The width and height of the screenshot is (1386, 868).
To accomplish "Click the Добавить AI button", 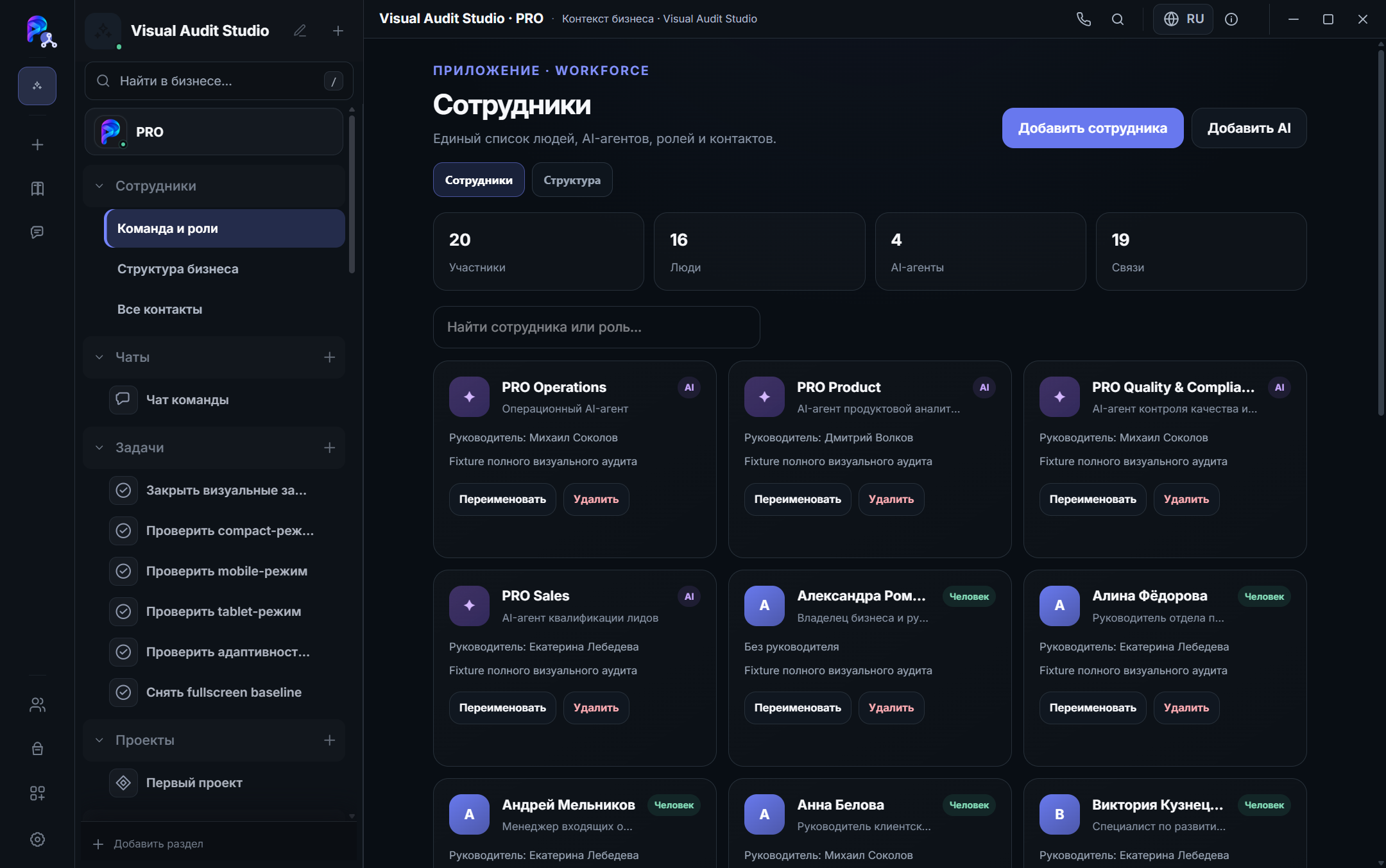I will pyautogui.click(x=1249, y=128).
